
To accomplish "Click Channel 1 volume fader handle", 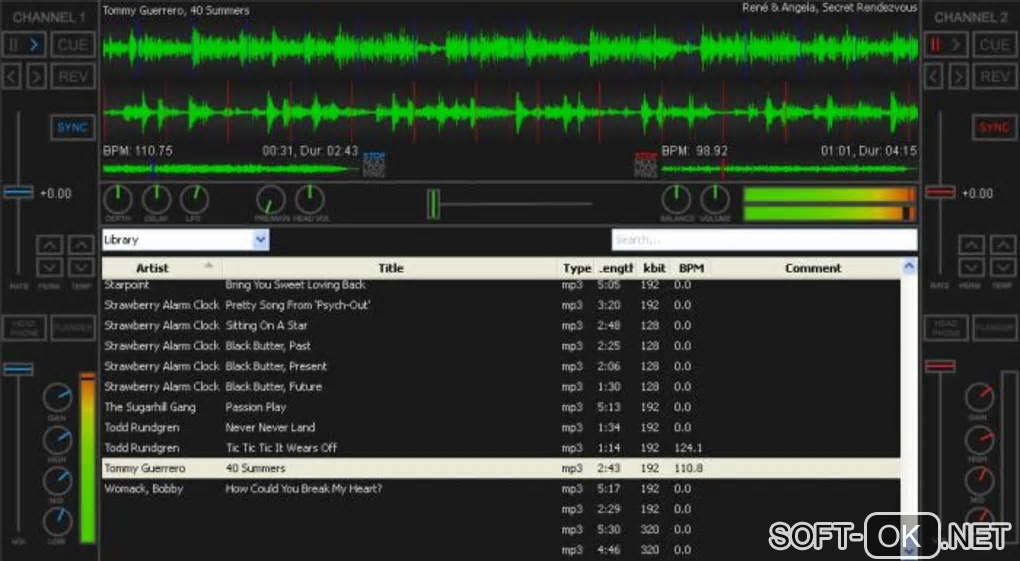I will click(x=18, y=369).
